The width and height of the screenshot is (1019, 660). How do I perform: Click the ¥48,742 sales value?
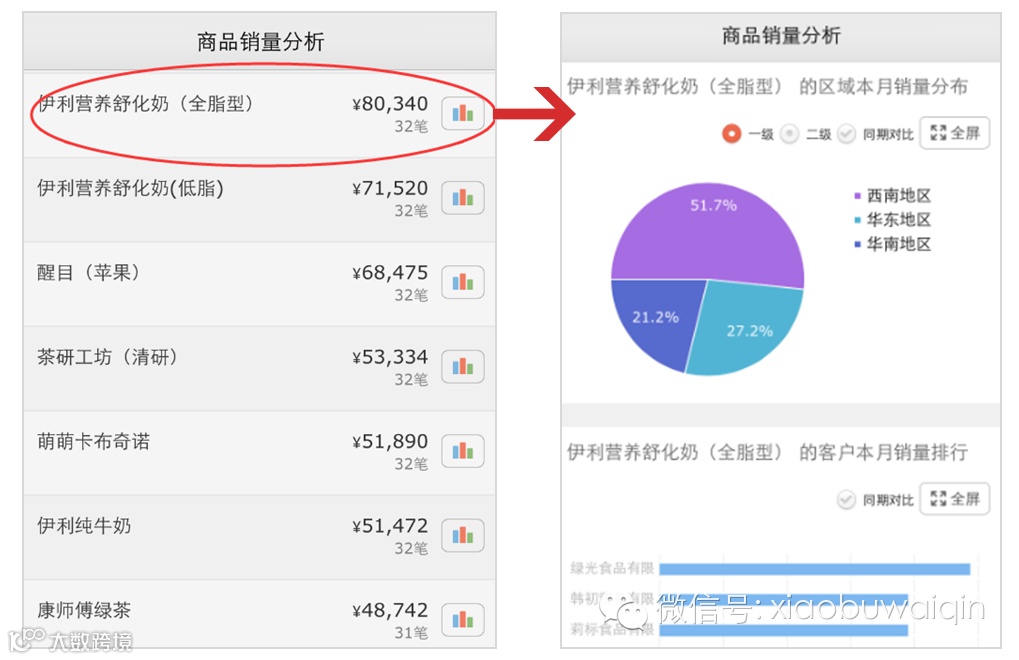coord(390,610)
